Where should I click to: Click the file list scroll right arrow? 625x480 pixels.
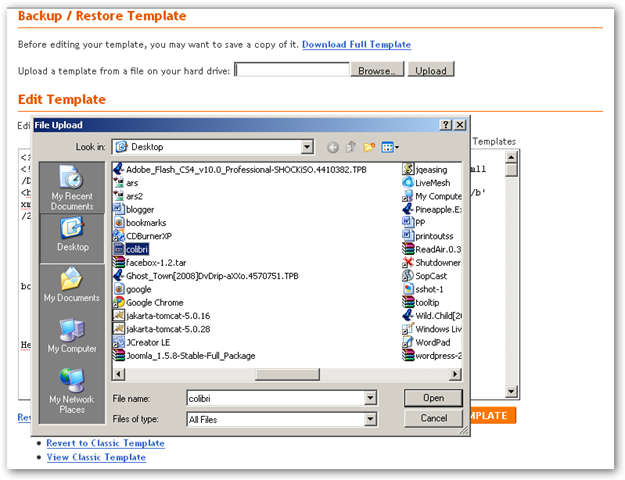[455, 374]
